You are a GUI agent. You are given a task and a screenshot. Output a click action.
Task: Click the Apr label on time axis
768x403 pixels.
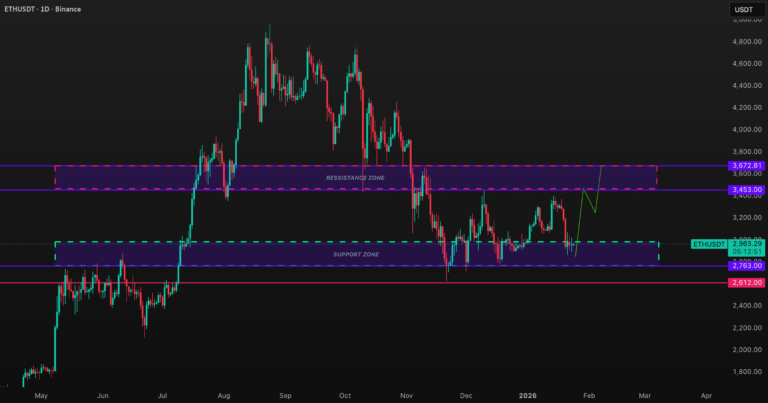[706, 396]
